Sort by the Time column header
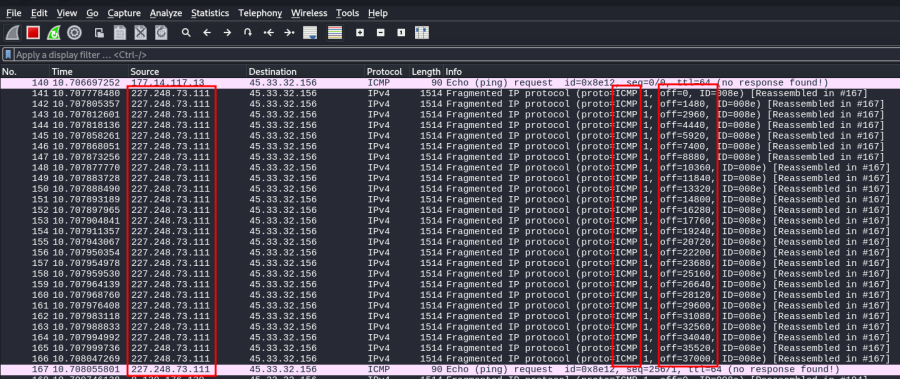The height and width of the screenshot is (379, 900). click(x=88, y=72)
